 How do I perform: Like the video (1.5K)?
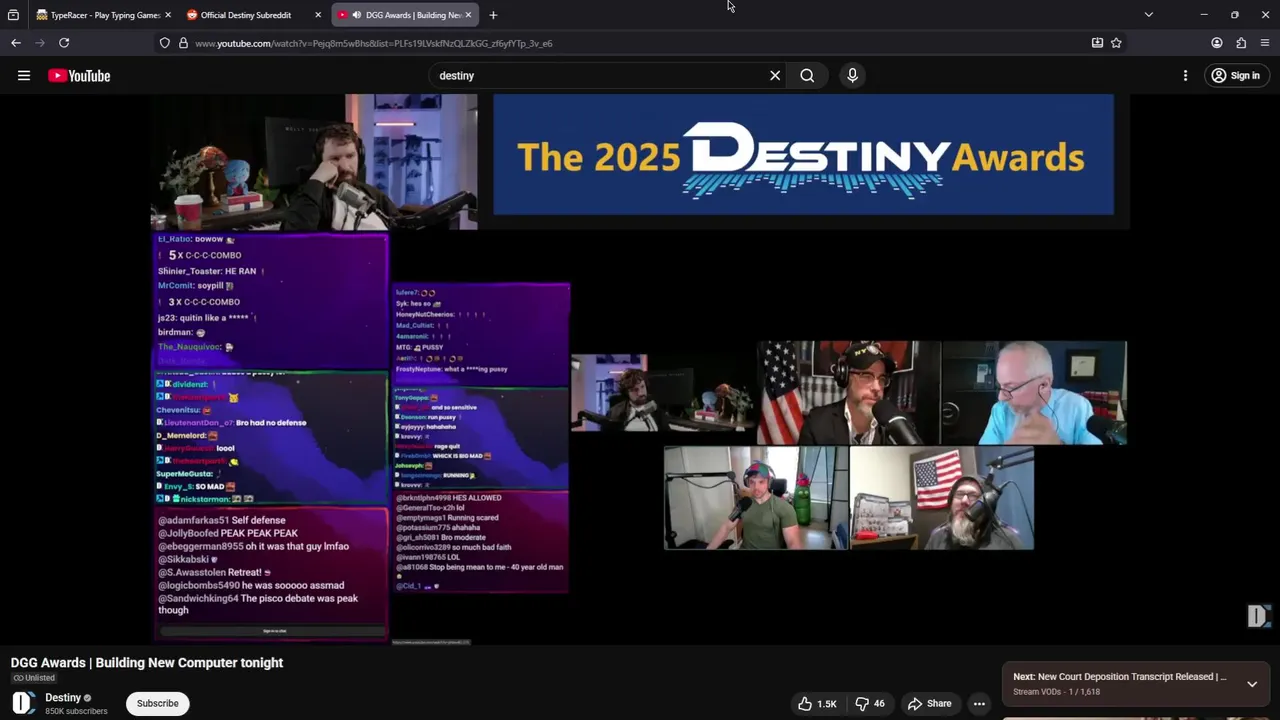817,704
